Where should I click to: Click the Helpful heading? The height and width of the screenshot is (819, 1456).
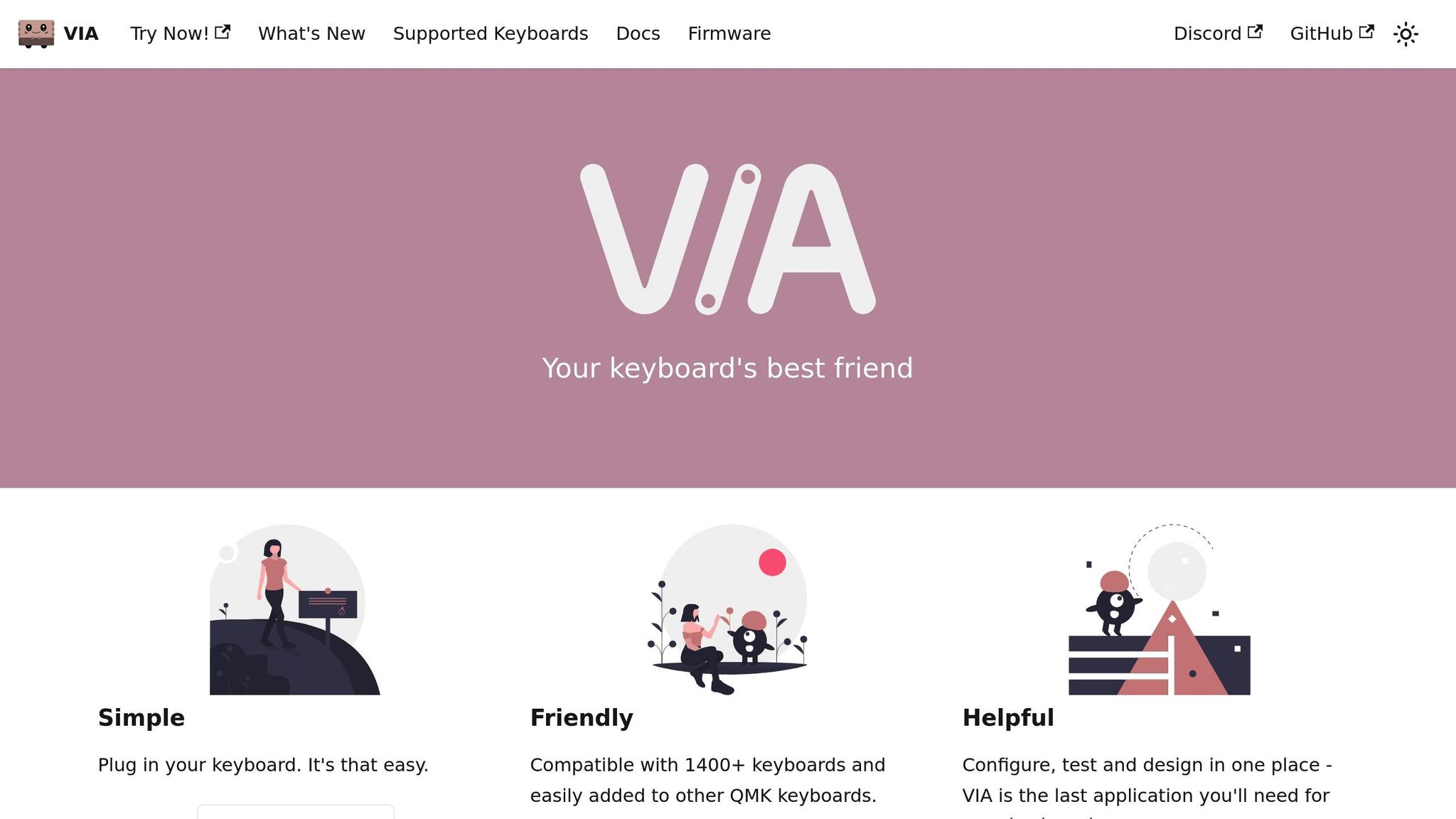coord(1008,717)
